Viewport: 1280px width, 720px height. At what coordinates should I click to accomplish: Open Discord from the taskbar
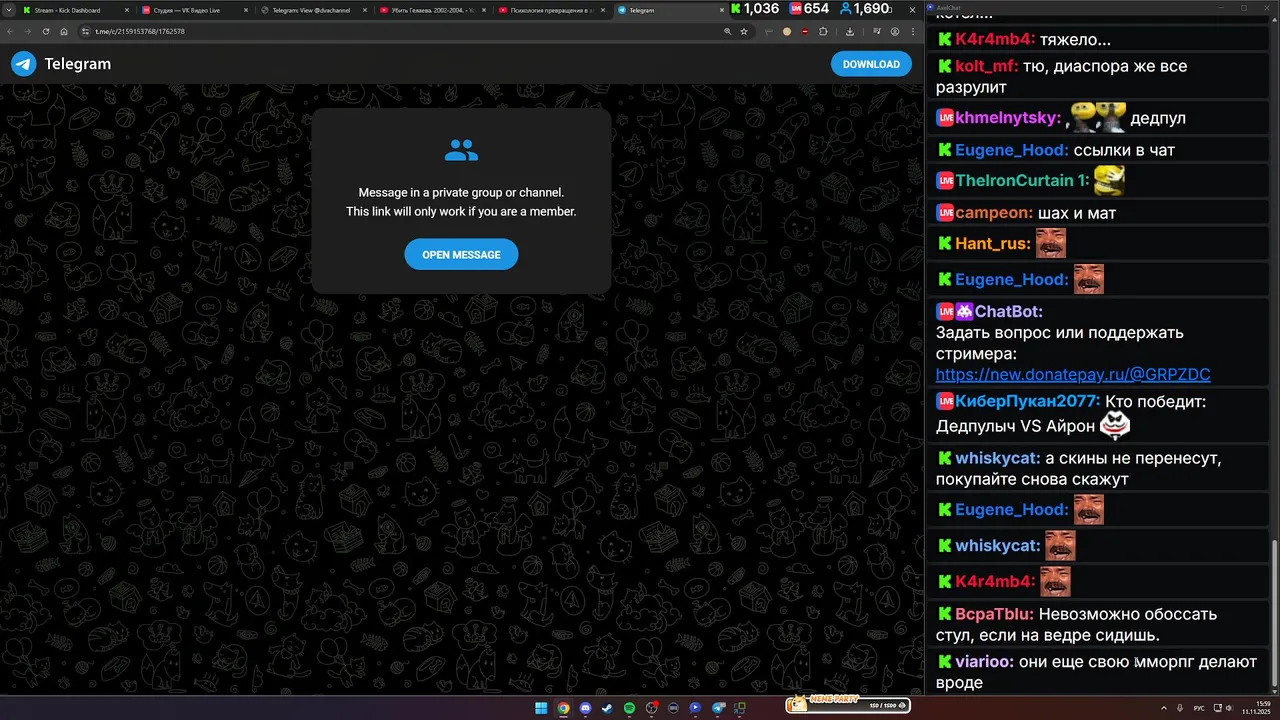[585, 708]
